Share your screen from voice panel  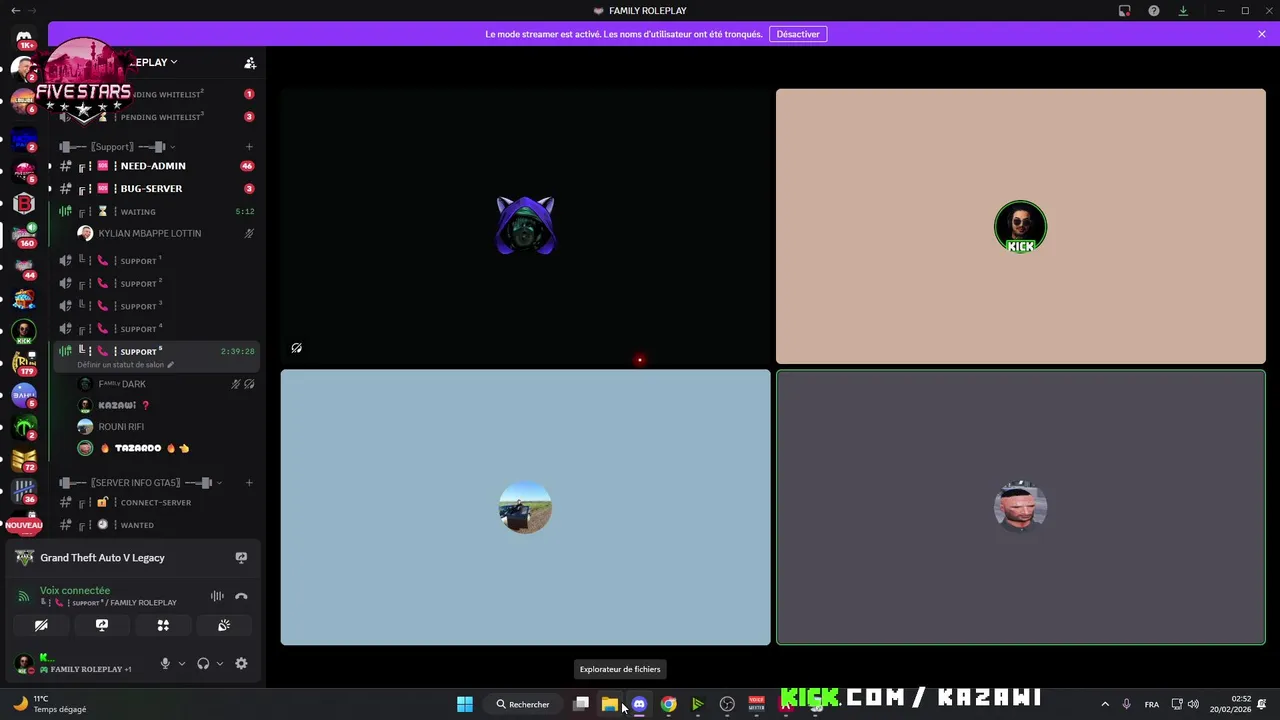(x=102, y=625)
